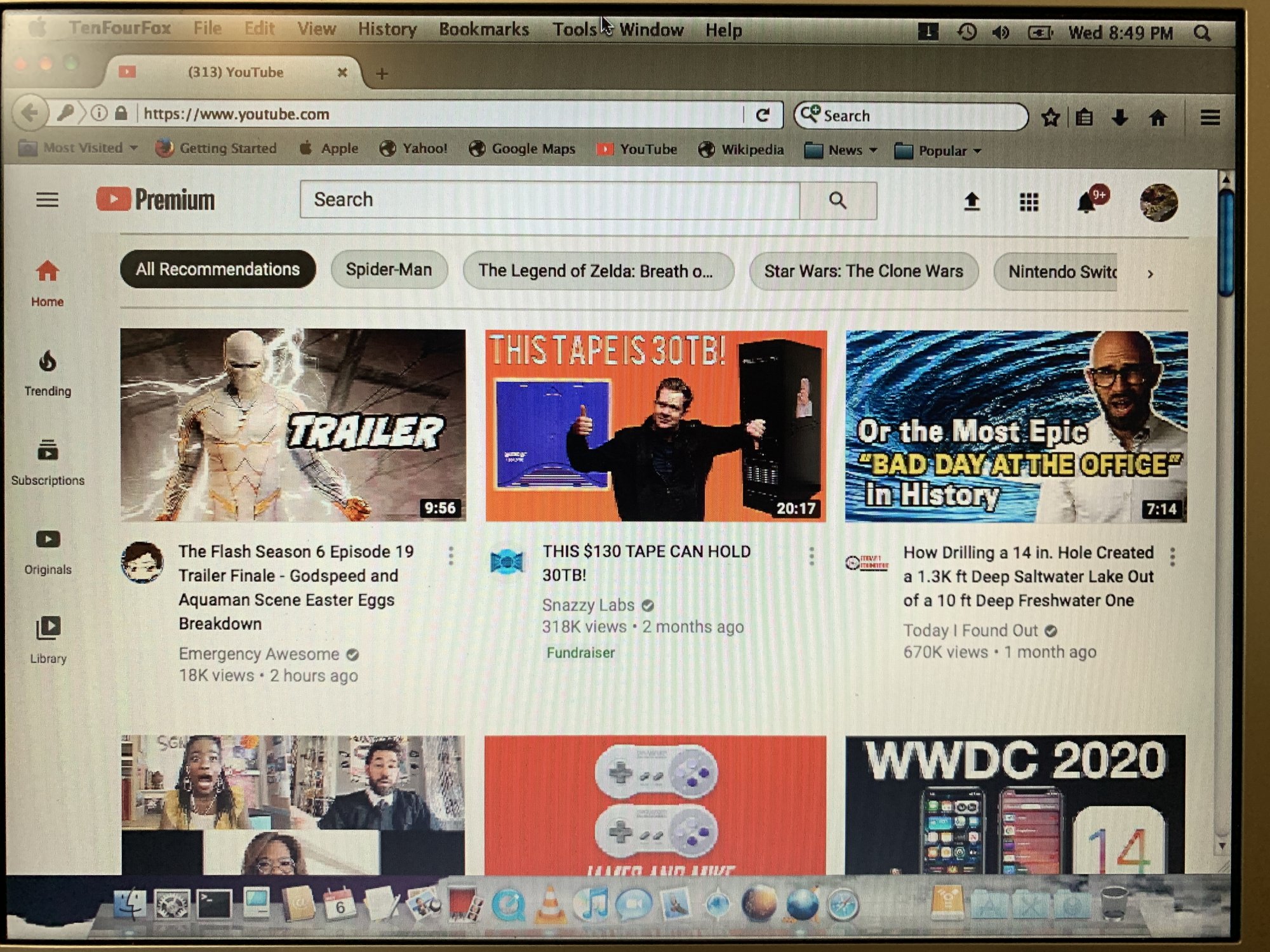Screen dimensions: 1270x952
Task: Open YouTube notifications bell
Action: 1086,203
